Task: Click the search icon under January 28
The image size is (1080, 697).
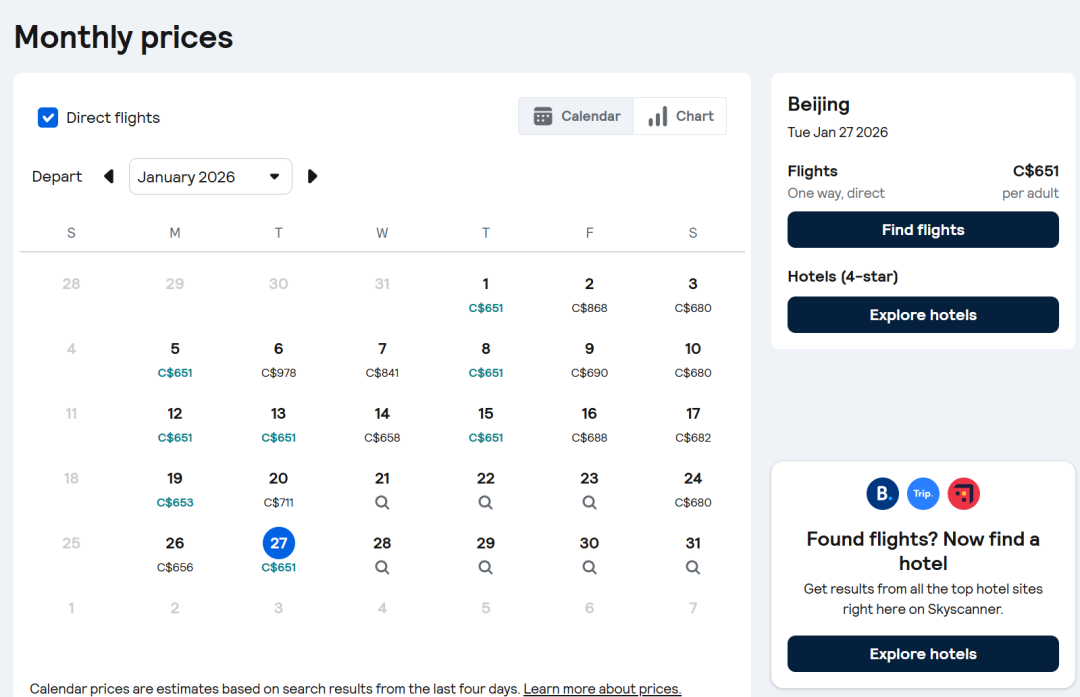Action: (382, 567)
